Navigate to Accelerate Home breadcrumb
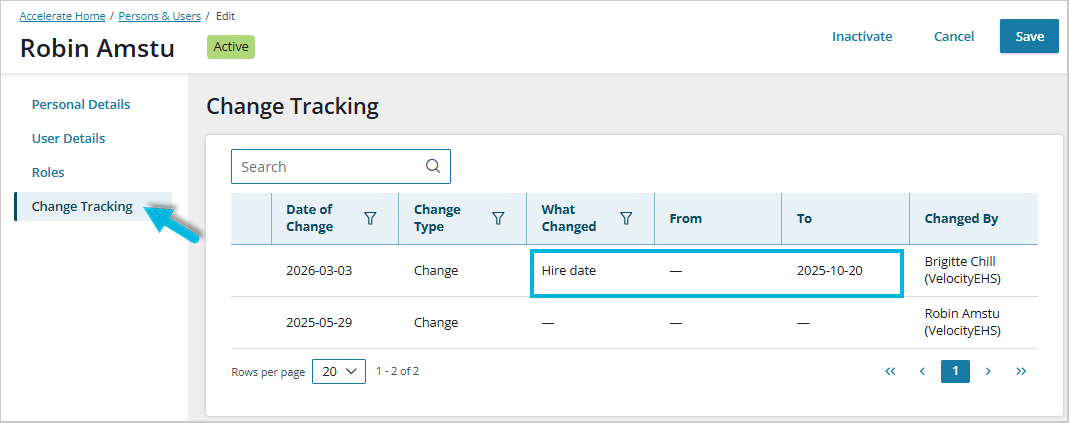The image size is (1069, 423). click(65, 16)
